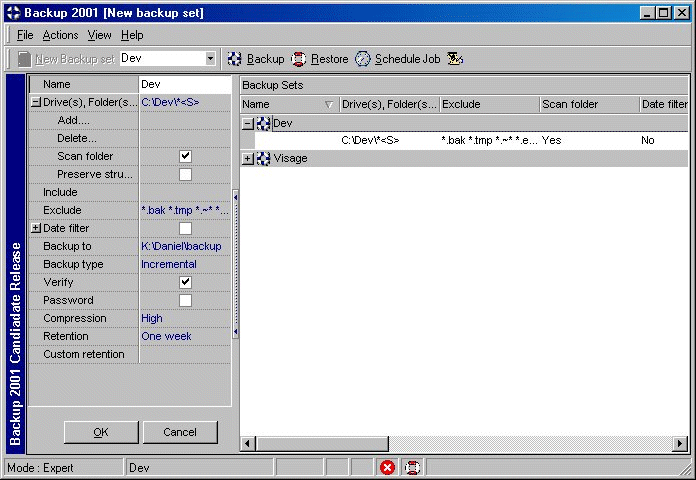Screen dimensions: 696x480
Task: Click the Backup type value Incremental
Action: click(169, 264)
